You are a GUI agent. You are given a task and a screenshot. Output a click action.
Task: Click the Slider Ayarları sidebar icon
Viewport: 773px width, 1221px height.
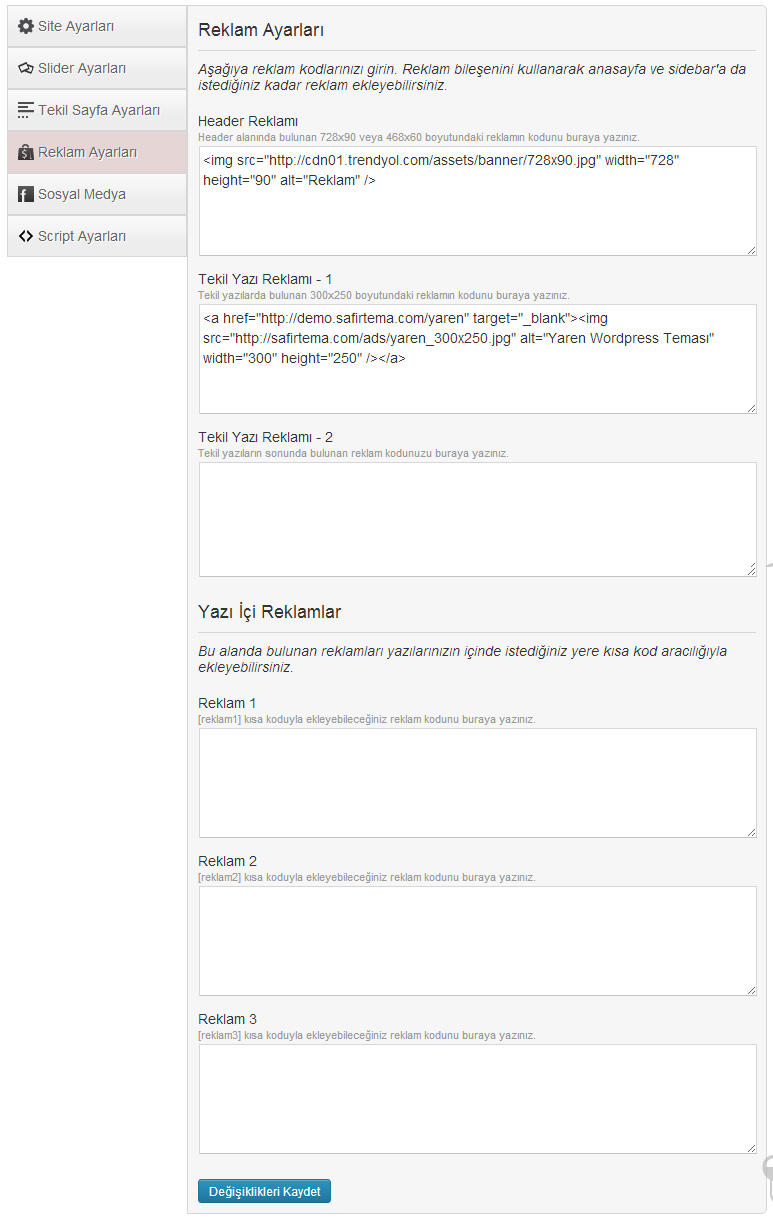26,68
